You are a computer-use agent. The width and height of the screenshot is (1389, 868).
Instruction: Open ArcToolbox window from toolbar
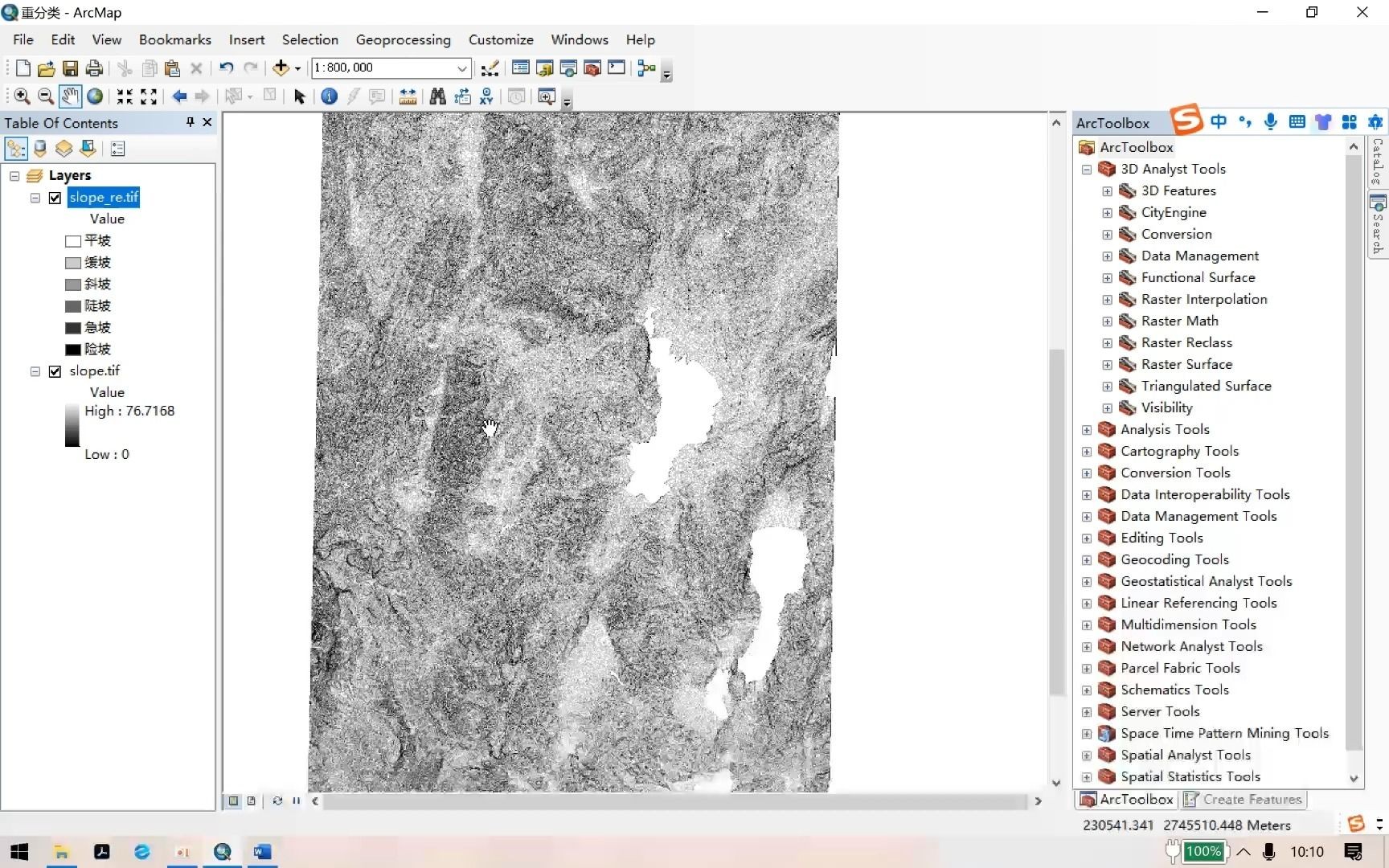pyautogui.click(x=592, y=68)
